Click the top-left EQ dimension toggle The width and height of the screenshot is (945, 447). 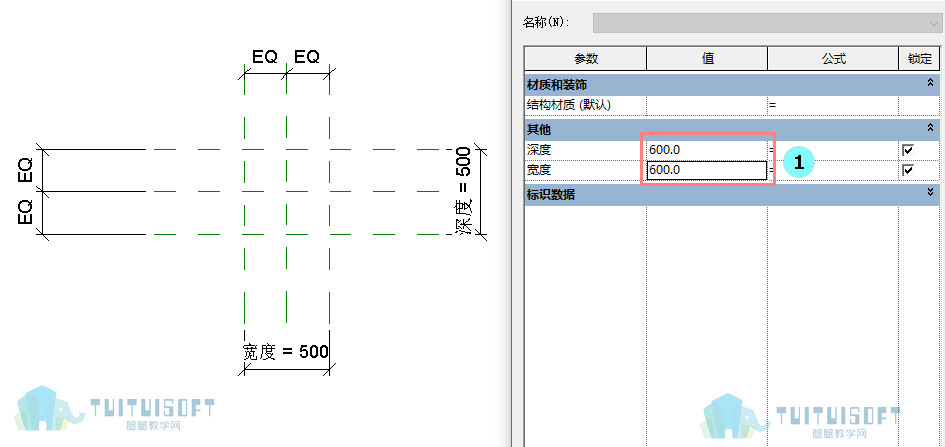[265, 57]
